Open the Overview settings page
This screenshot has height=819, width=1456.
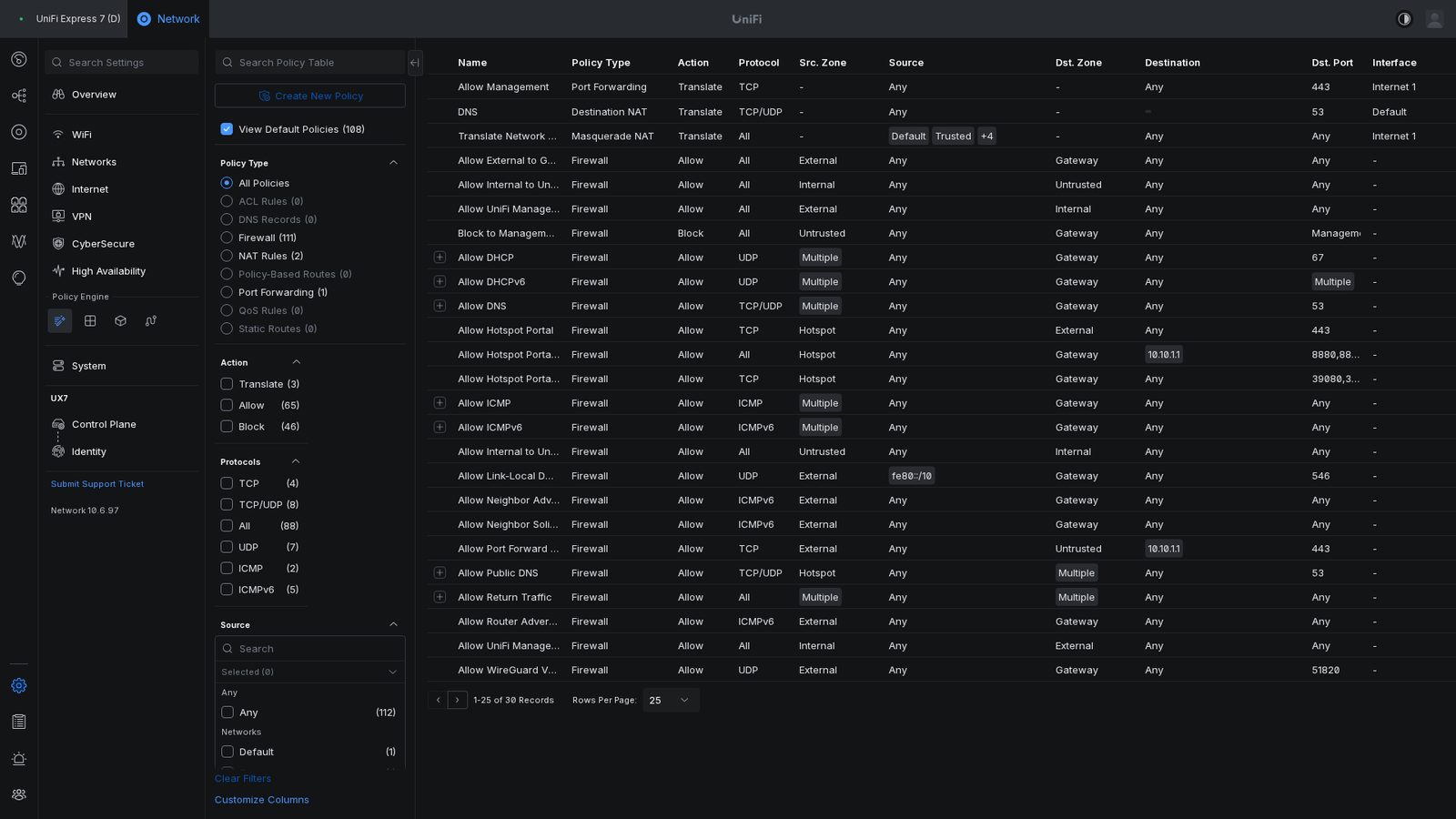click(x=122, y=95)
